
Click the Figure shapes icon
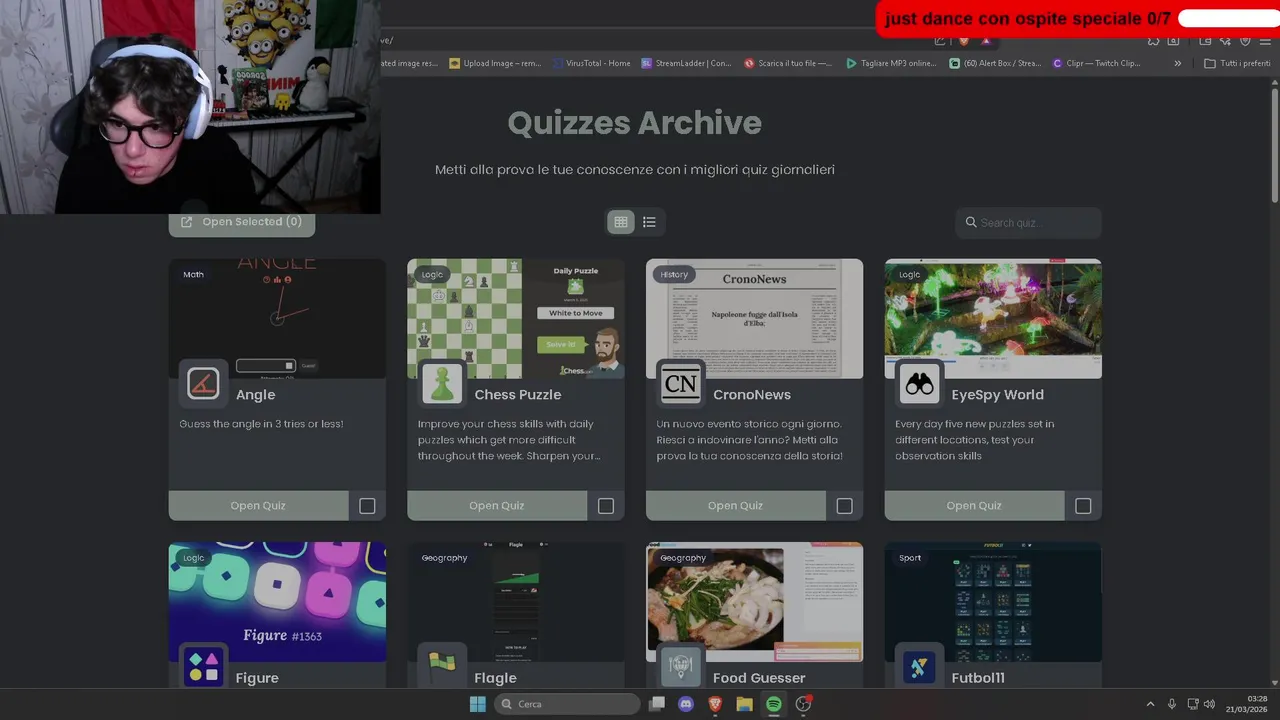pyautogui.click(x=203, y=666)
